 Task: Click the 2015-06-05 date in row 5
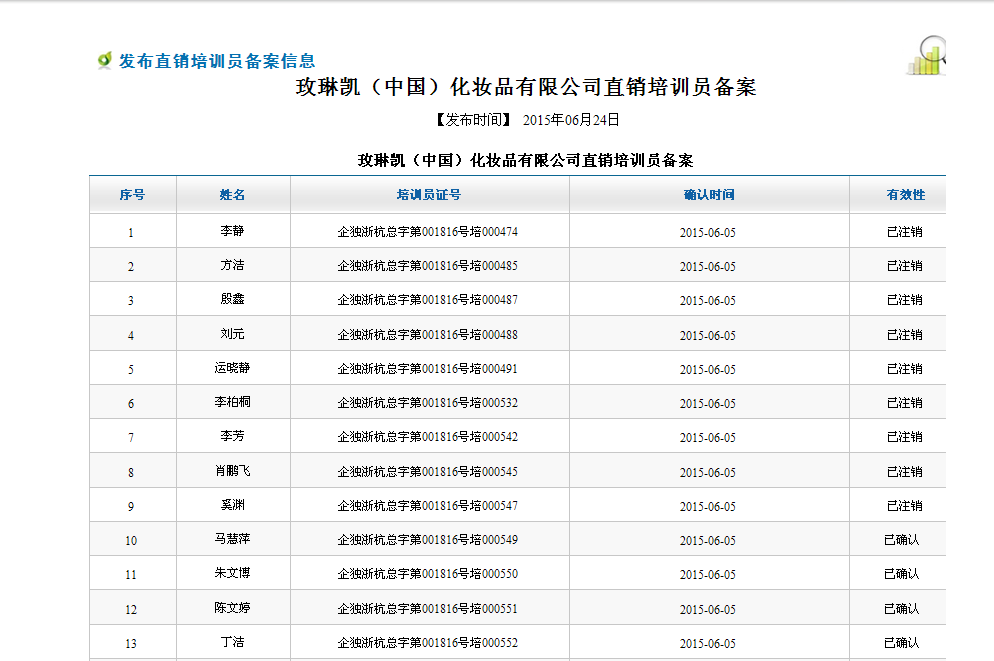pos(707,370)
